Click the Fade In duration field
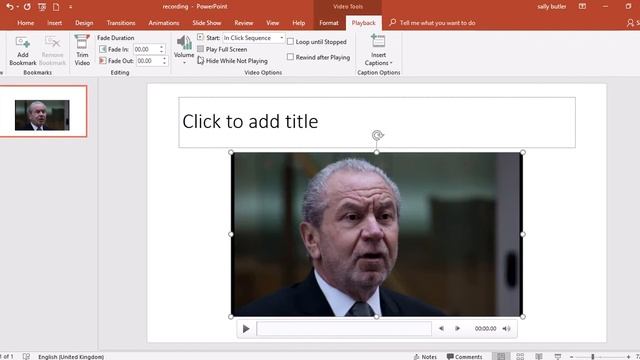The image size is (640, 360). [146, 49]
